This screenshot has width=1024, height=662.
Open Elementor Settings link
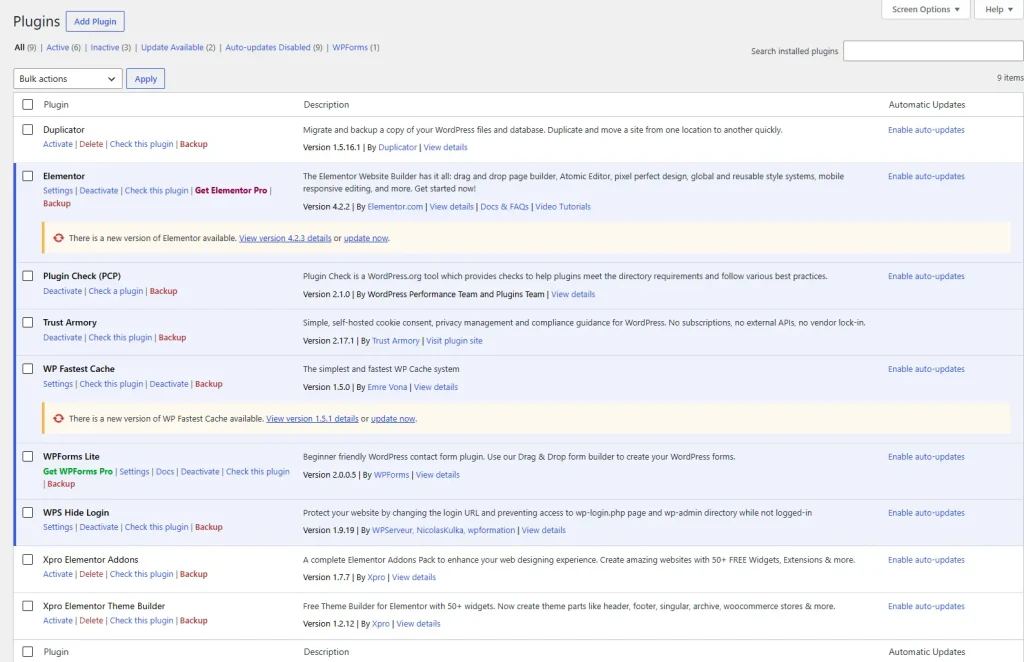tap(57, 191)
